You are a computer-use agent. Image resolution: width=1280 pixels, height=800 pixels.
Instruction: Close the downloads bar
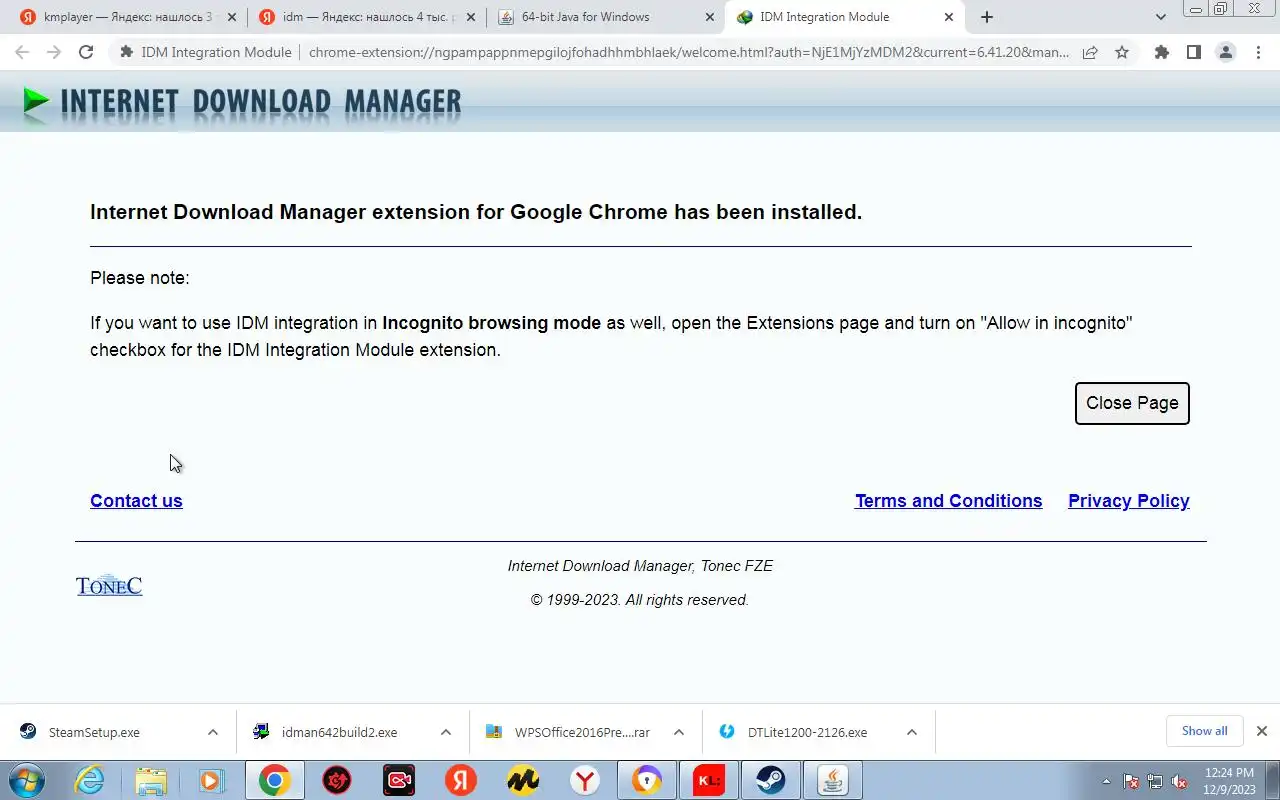point(1262,731)
